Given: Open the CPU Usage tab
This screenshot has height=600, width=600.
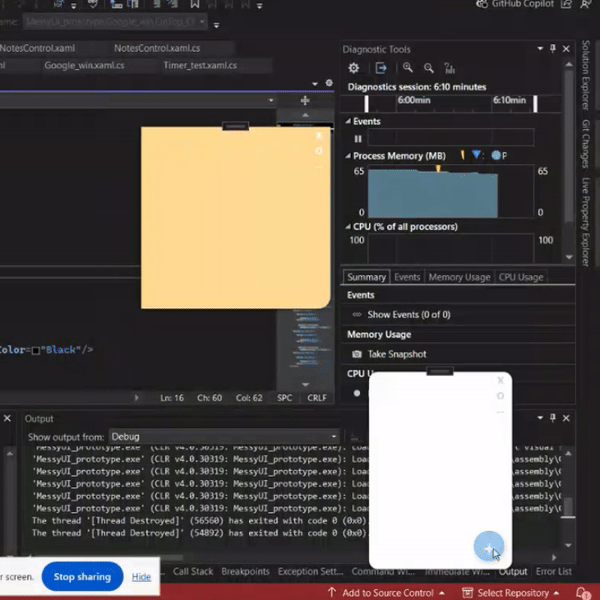Looking at the screenshot, I should point(521,277).
